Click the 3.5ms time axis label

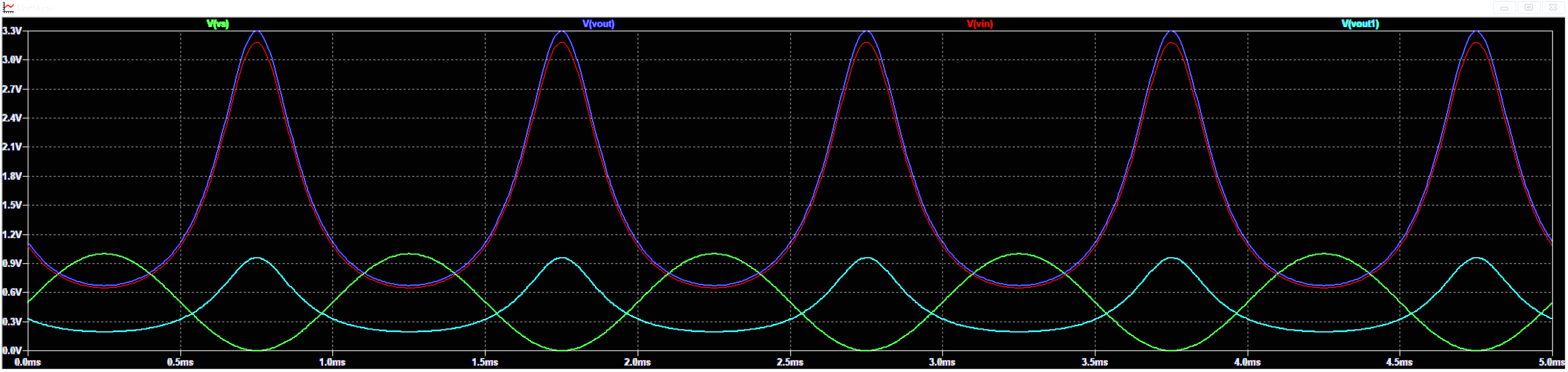click(1094, 362)
